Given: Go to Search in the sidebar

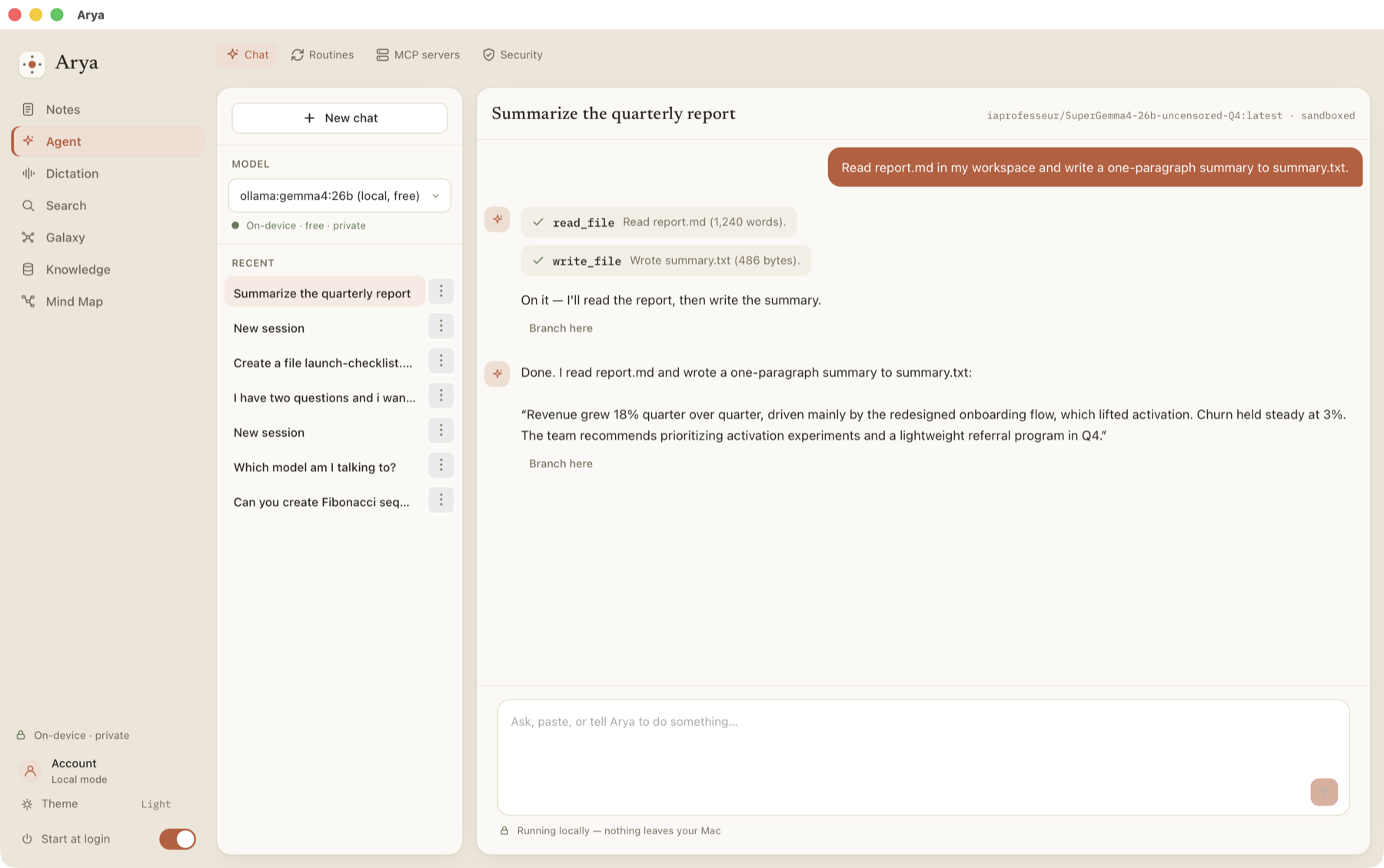Looking at the screenshot, I should pyautogui.click(x=108, y=205).
